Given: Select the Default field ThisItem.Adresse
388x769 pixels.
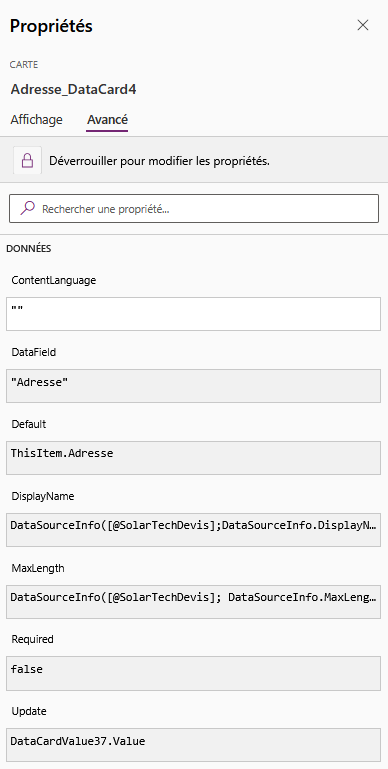Looking at the screenshot, I should pyautogui.click(x=193, y=458).
